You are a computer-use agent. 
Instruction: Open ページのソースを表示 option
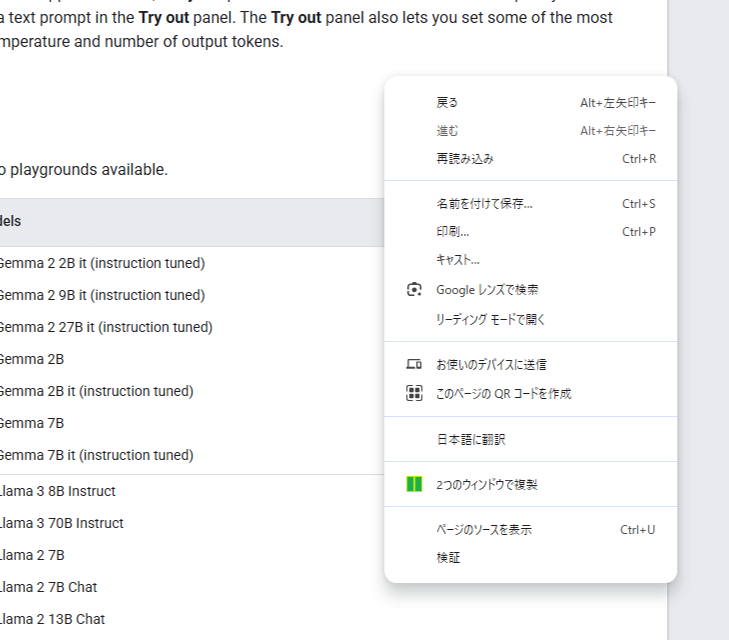(530, 529)
